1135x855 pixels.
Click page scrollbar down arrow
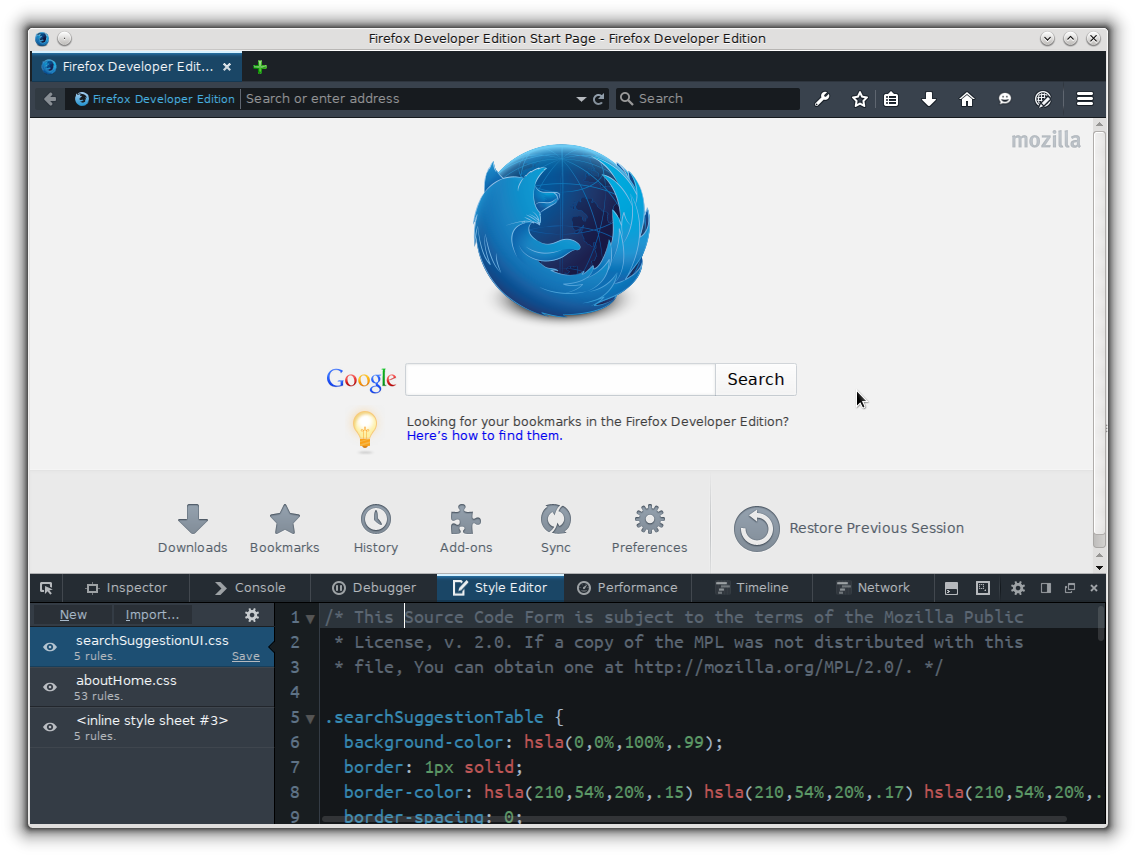(1100, 568)
